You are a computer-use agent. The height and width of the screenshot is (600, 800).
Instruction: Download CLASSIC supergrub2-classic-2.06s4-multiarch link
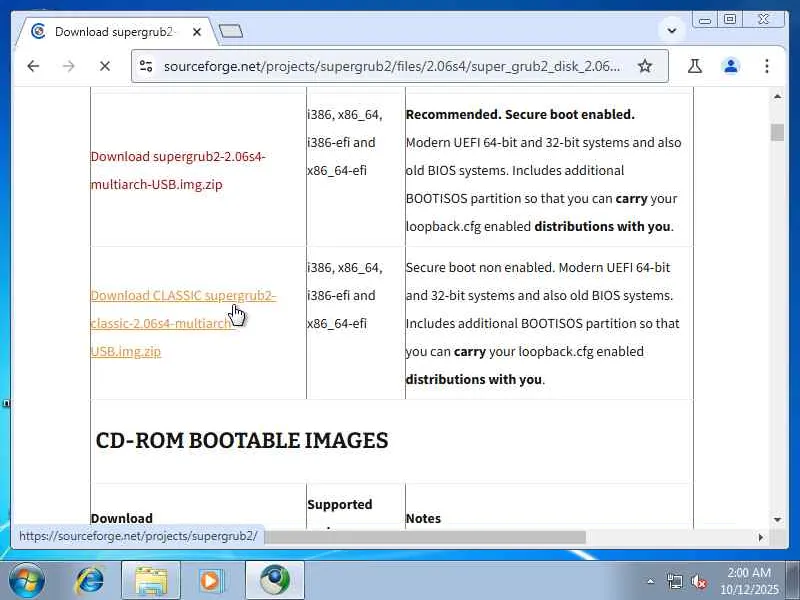183,323
